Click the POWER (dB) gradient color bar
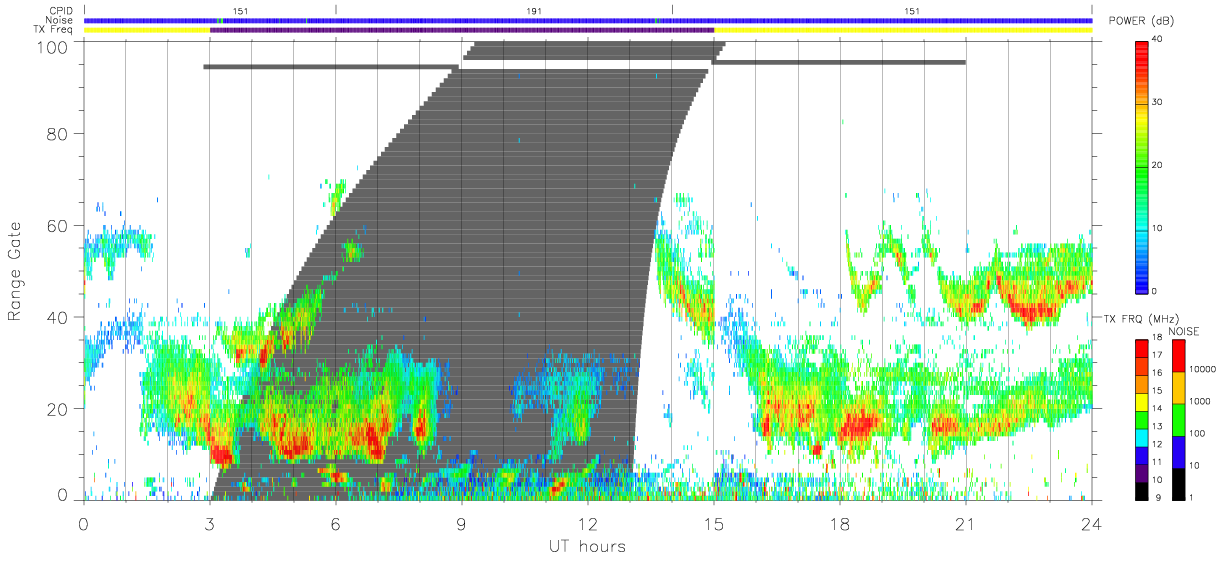Image resolution: width=1228 pixels, height=567 pixels. click(1142, 165)
